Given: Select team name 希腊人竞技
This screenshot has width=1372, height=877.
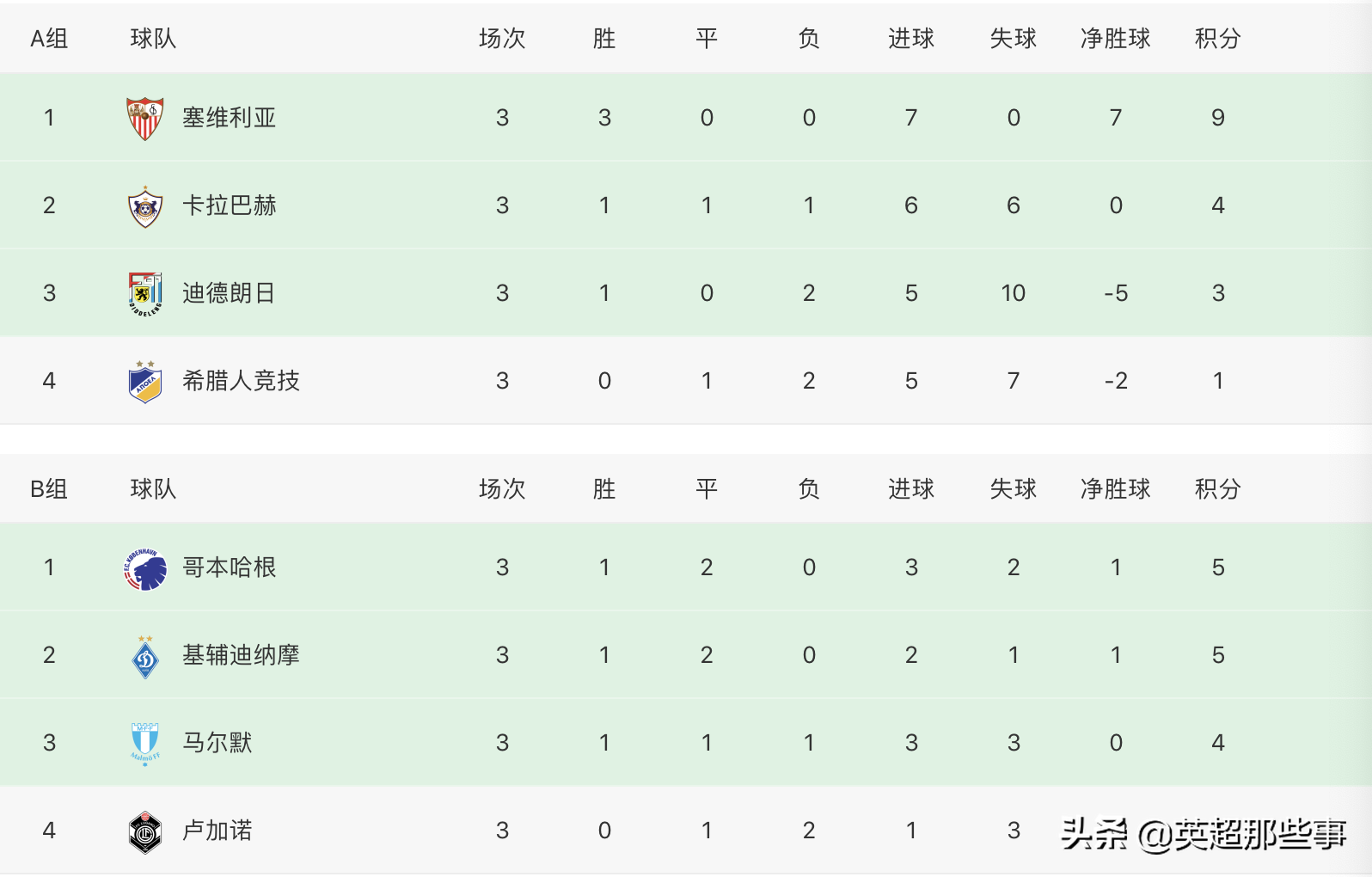Looking at the screenshot, I should [241, 381].
